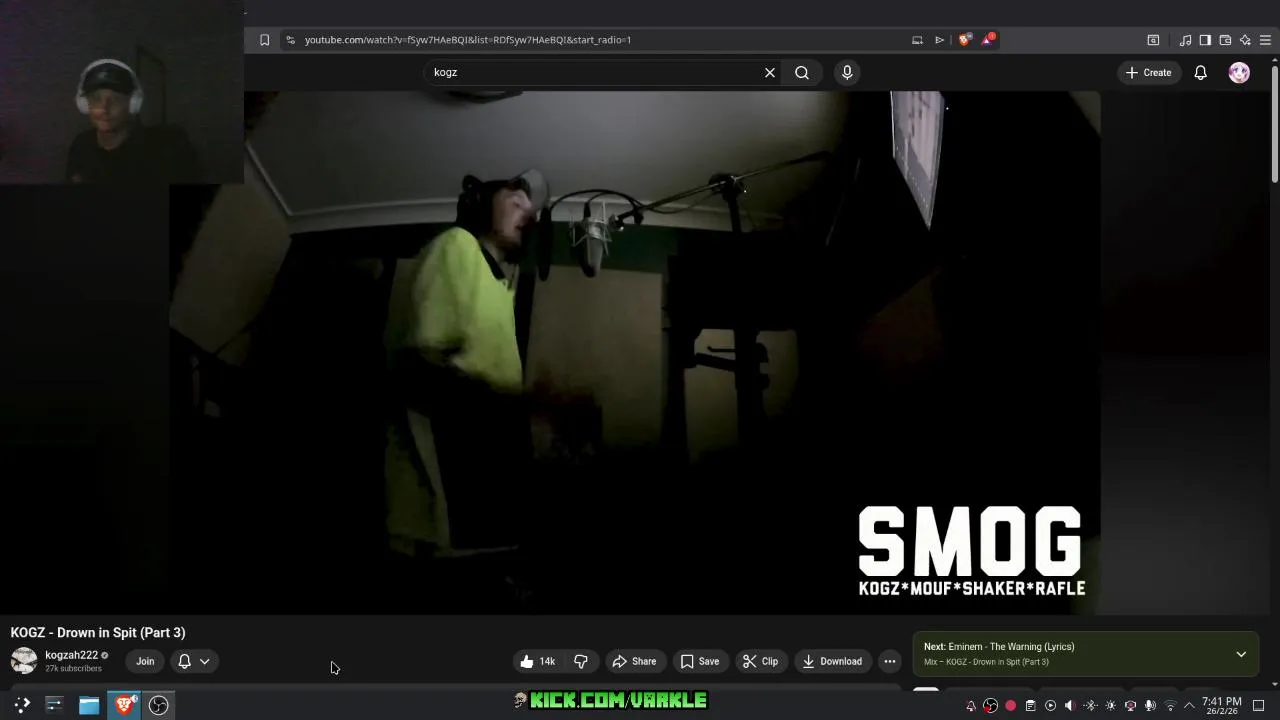Screen dimensions: 1280x720
Task: Toggle the browser sidebar panel icon
Action: (x=1205, y=40)
